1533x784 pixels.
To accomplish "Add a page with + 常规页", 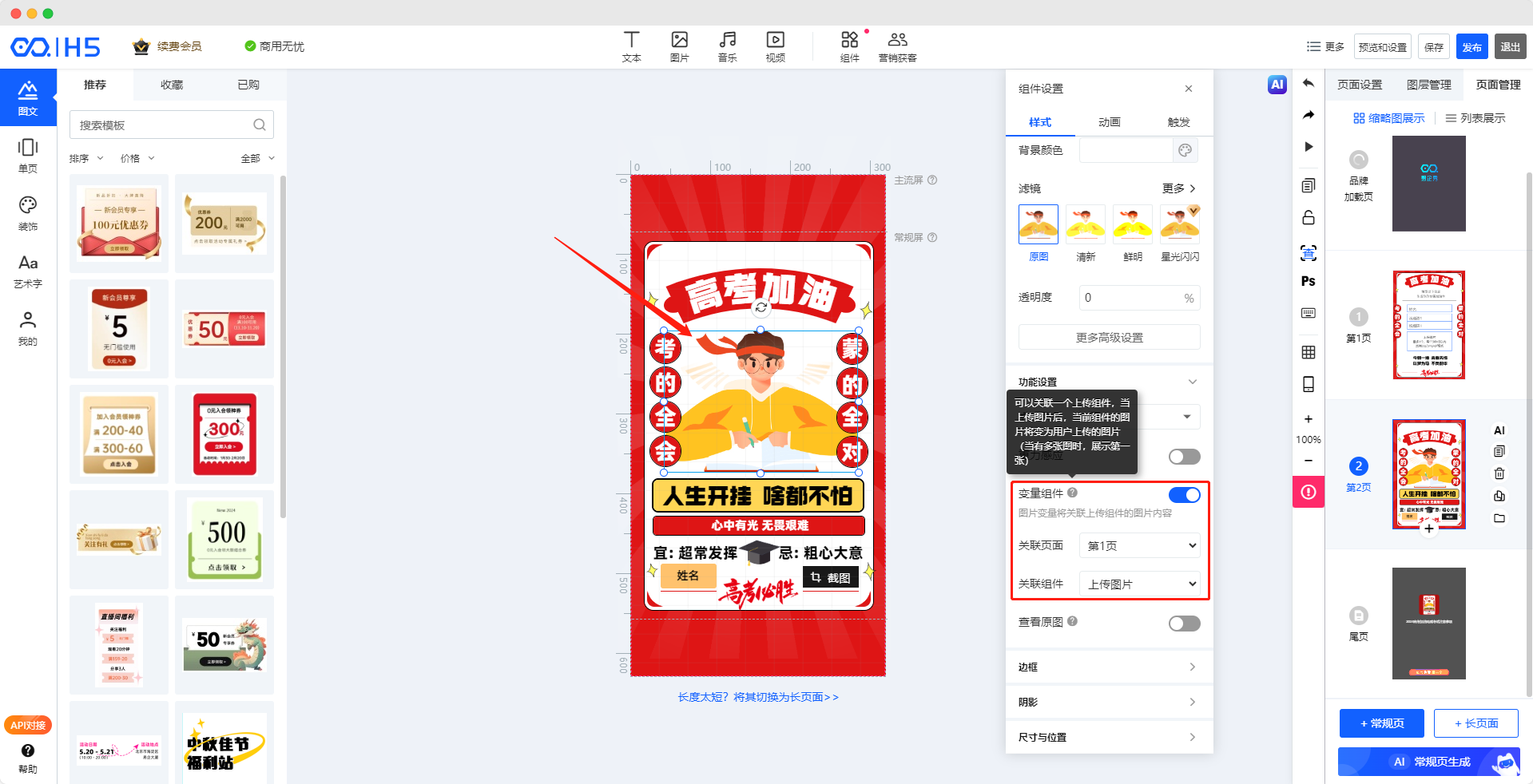I will (1382, 723).
